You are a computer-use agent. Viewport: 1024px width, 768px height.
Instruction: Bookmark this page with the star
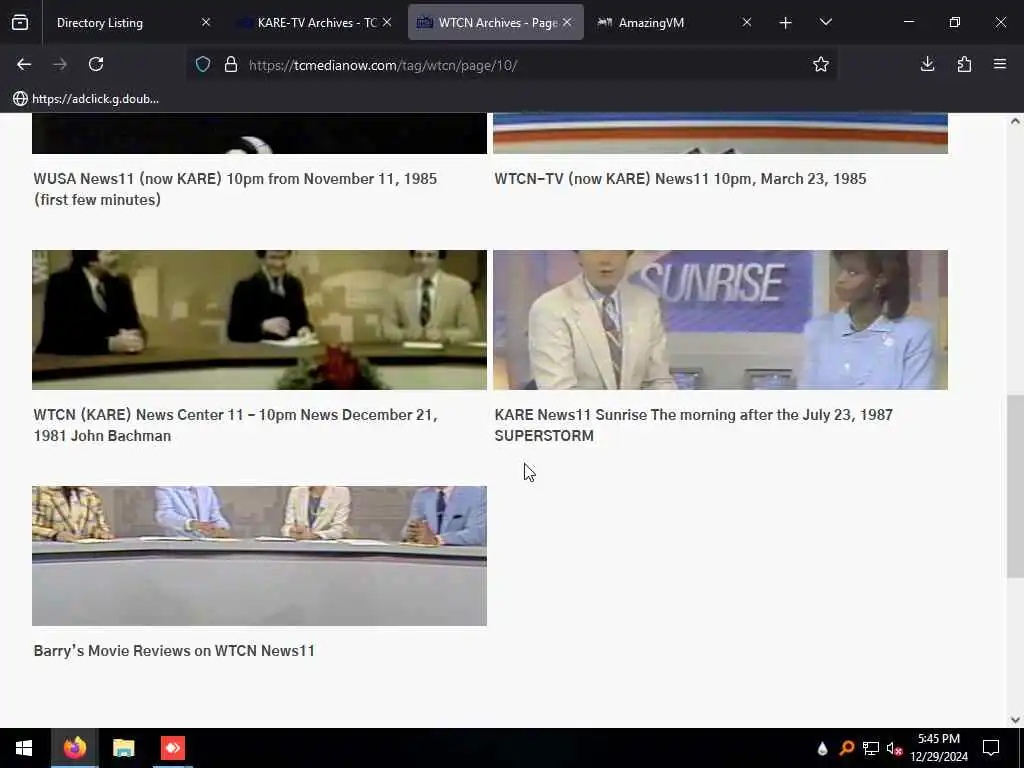821,64
